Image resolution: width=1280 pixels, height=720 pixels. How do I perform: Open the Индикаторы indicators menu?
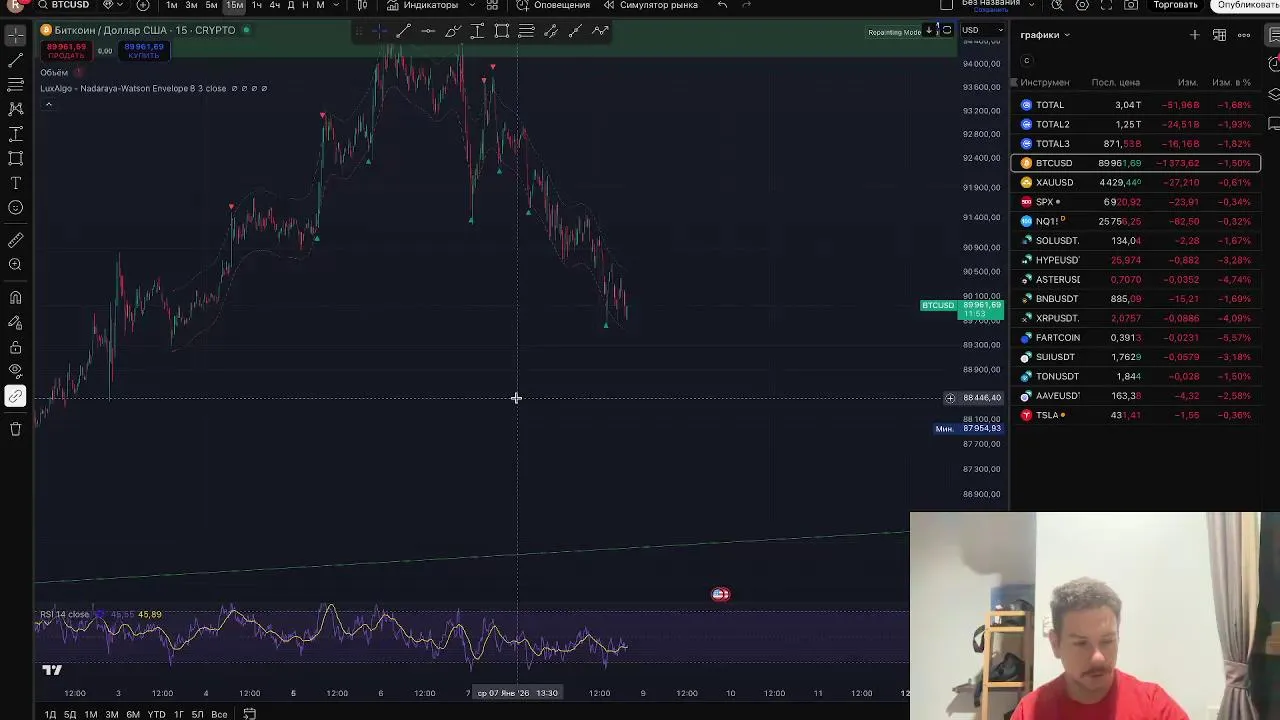pos(423,5)
